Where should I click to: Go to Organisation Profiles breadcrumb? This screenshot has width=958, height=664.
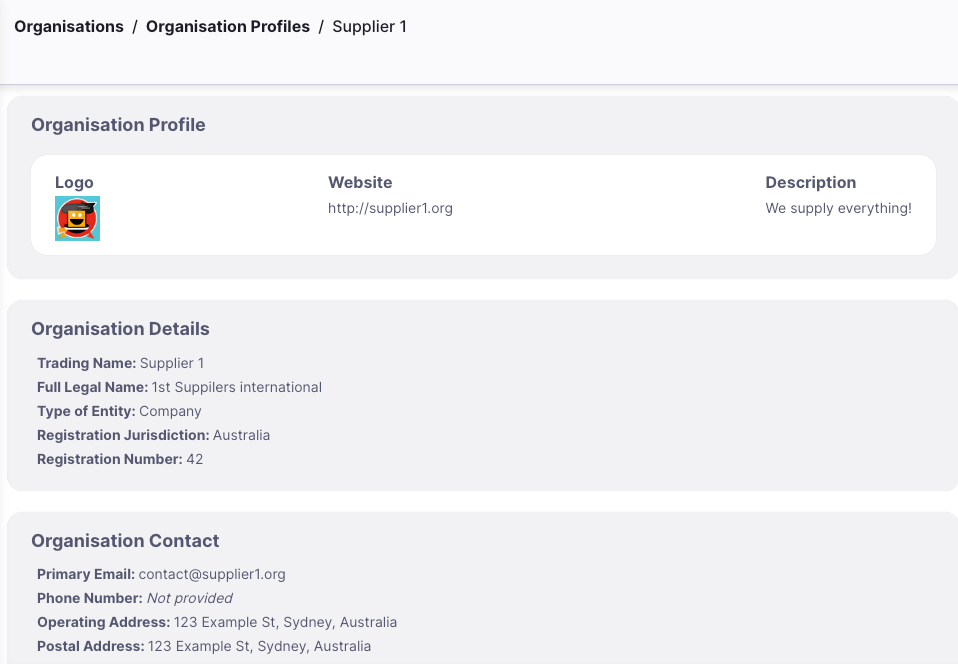tap(228, 27)
